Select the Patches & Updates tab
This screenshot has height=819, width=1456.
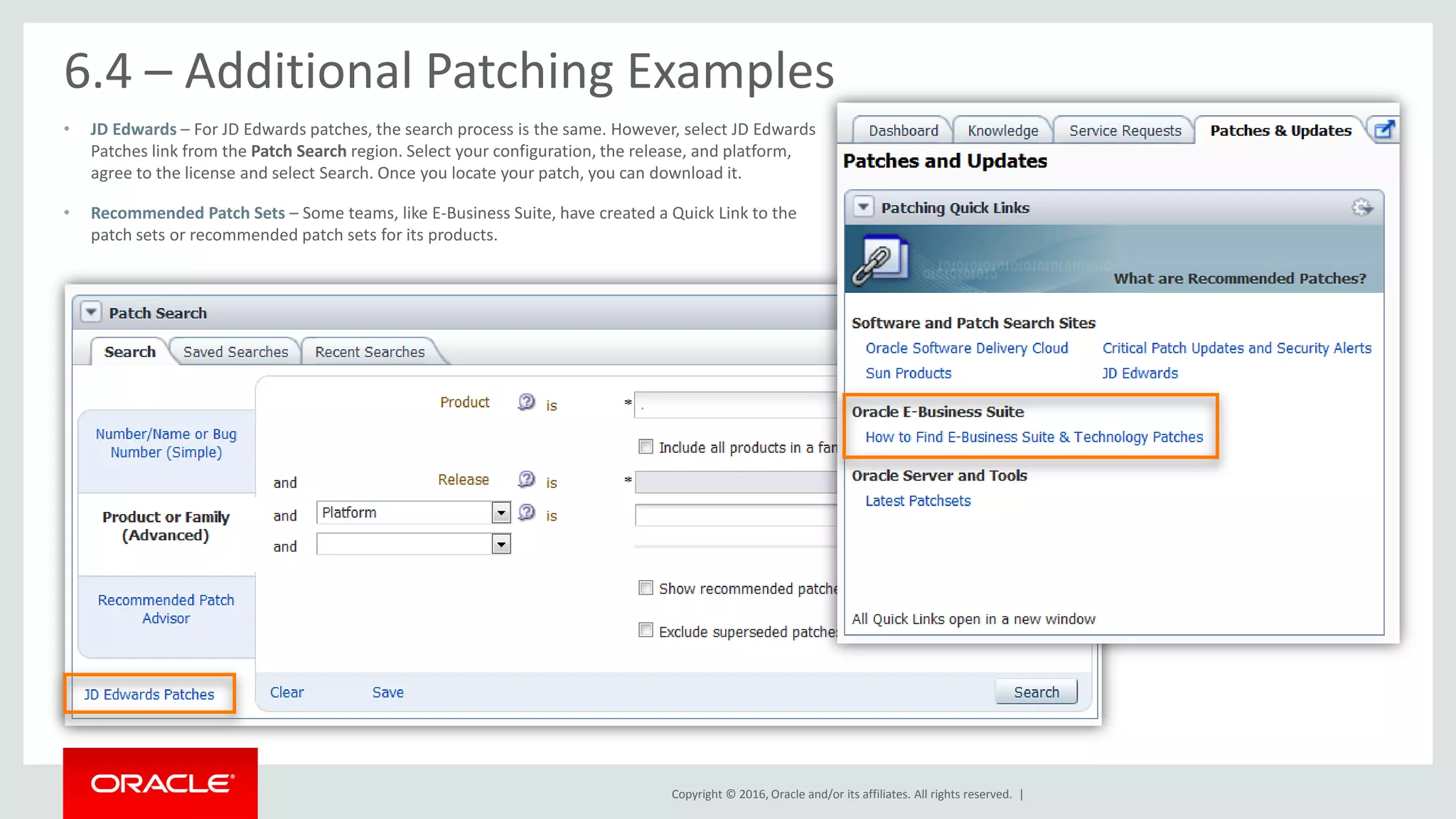point(1280,131)
